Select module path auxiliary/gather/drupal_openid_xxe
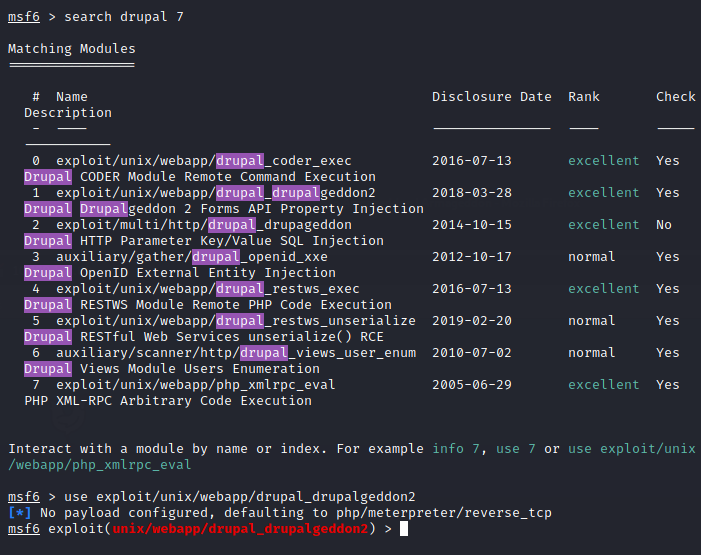The height and width of the screenshot is (556, 702). [x=192, y=257]
